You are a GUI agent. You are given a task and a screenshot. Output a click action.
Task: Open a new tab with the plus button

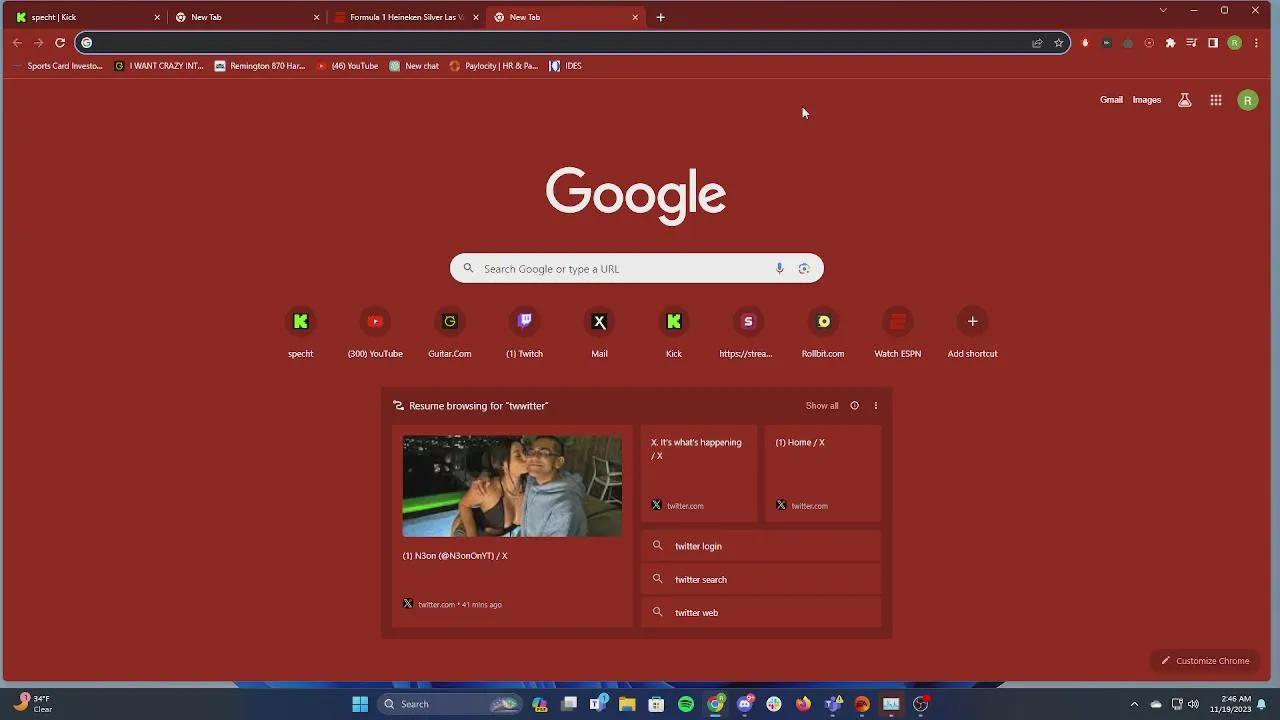click(x=660, y=17)
